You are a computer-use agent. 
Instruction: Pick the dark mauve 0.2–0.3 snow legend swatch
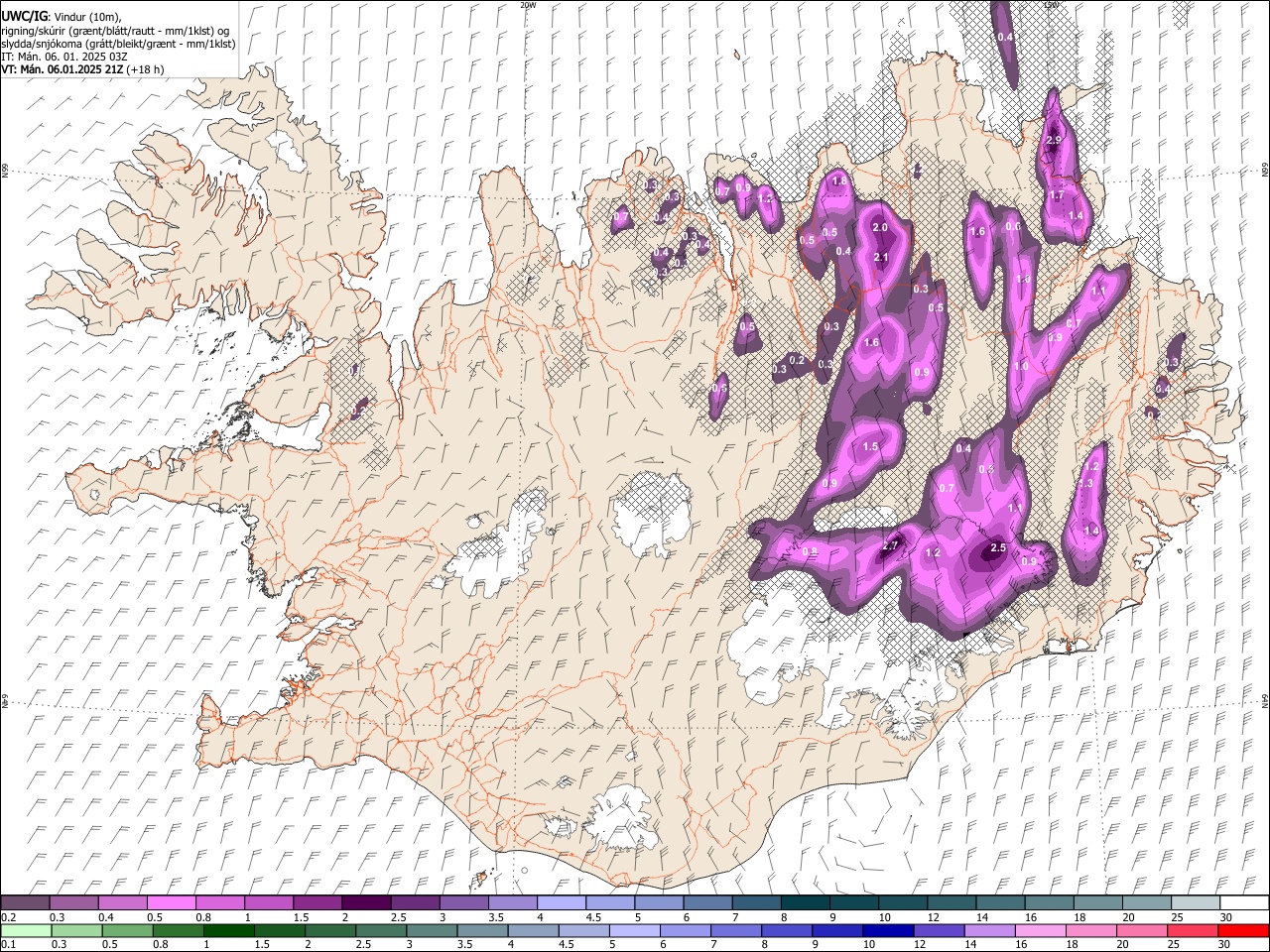(25, 903)
